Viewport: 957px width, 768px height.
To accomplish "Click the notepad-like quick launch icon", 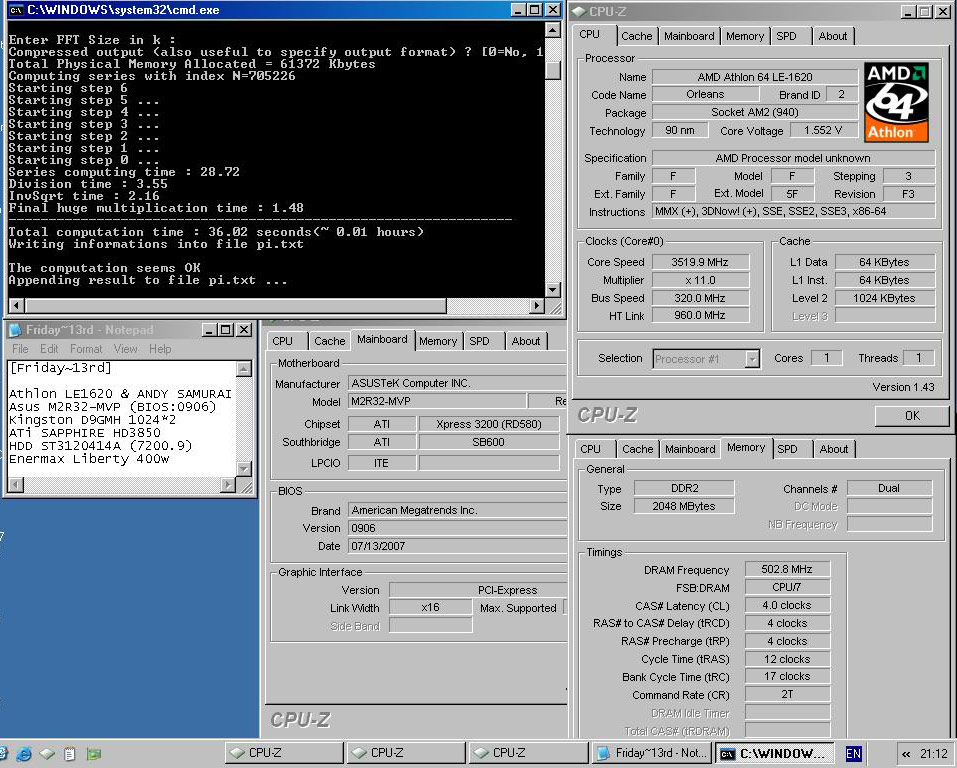I will (70, 754).
